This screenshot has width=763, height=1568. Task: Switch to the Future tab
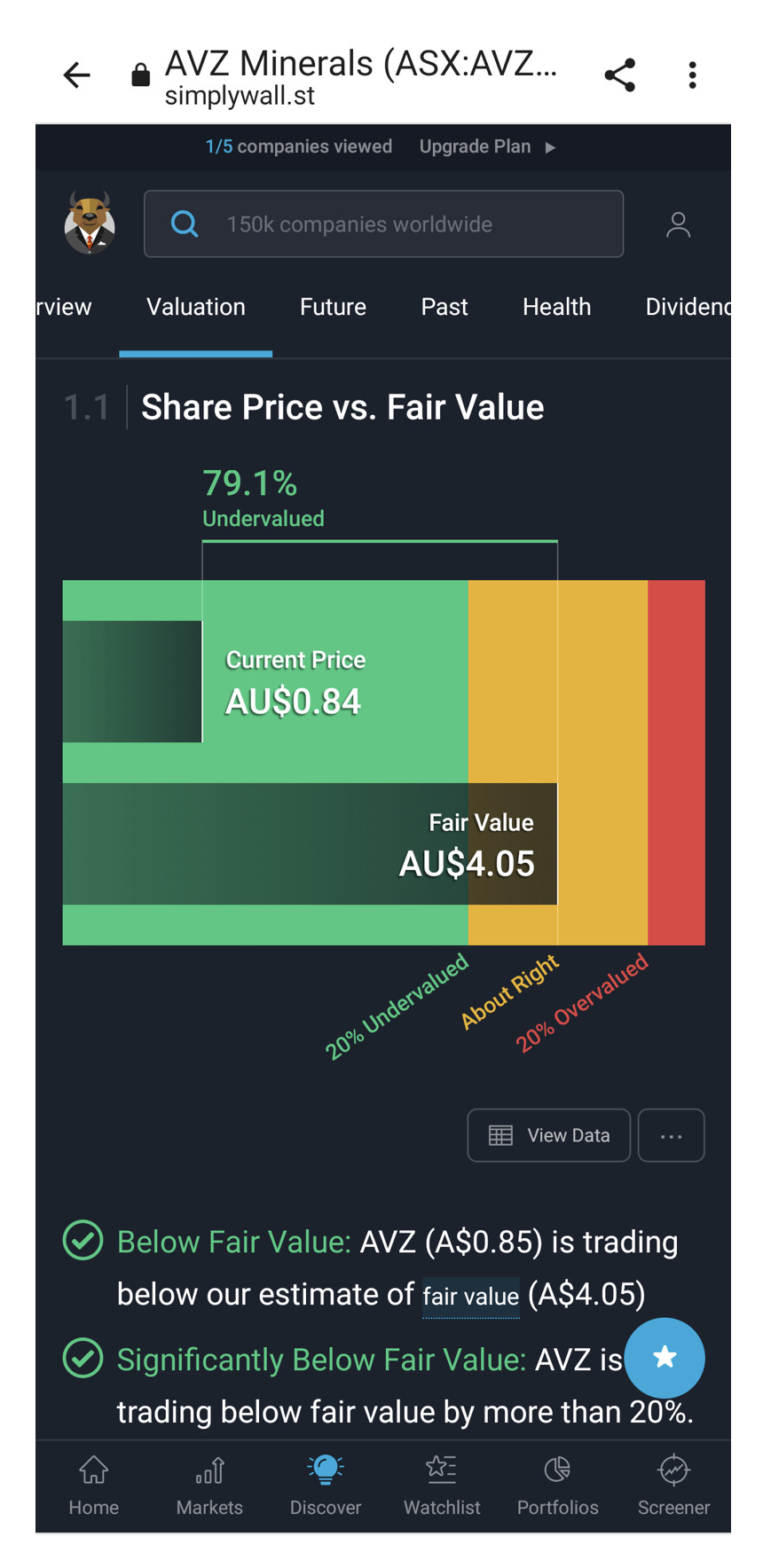(x=333, y=307)
